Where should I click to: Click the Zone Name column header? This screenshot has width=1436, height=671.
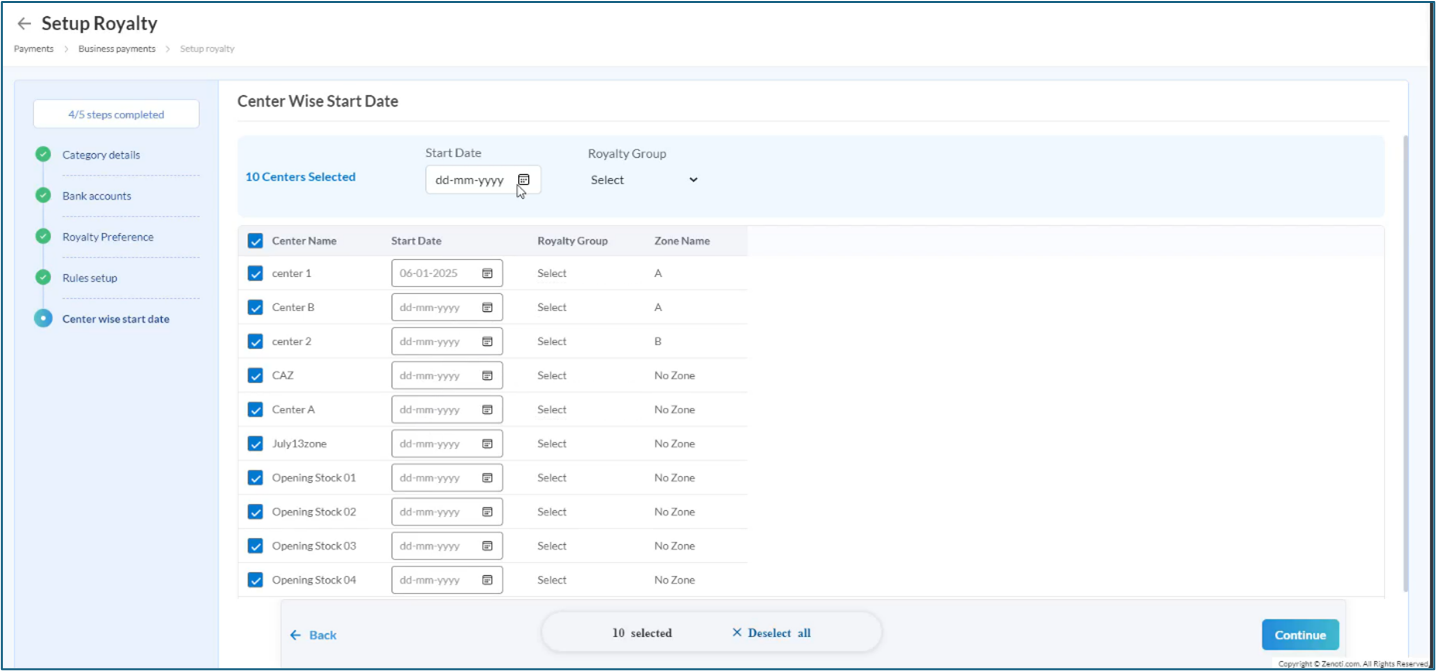[x=682, y=241]
